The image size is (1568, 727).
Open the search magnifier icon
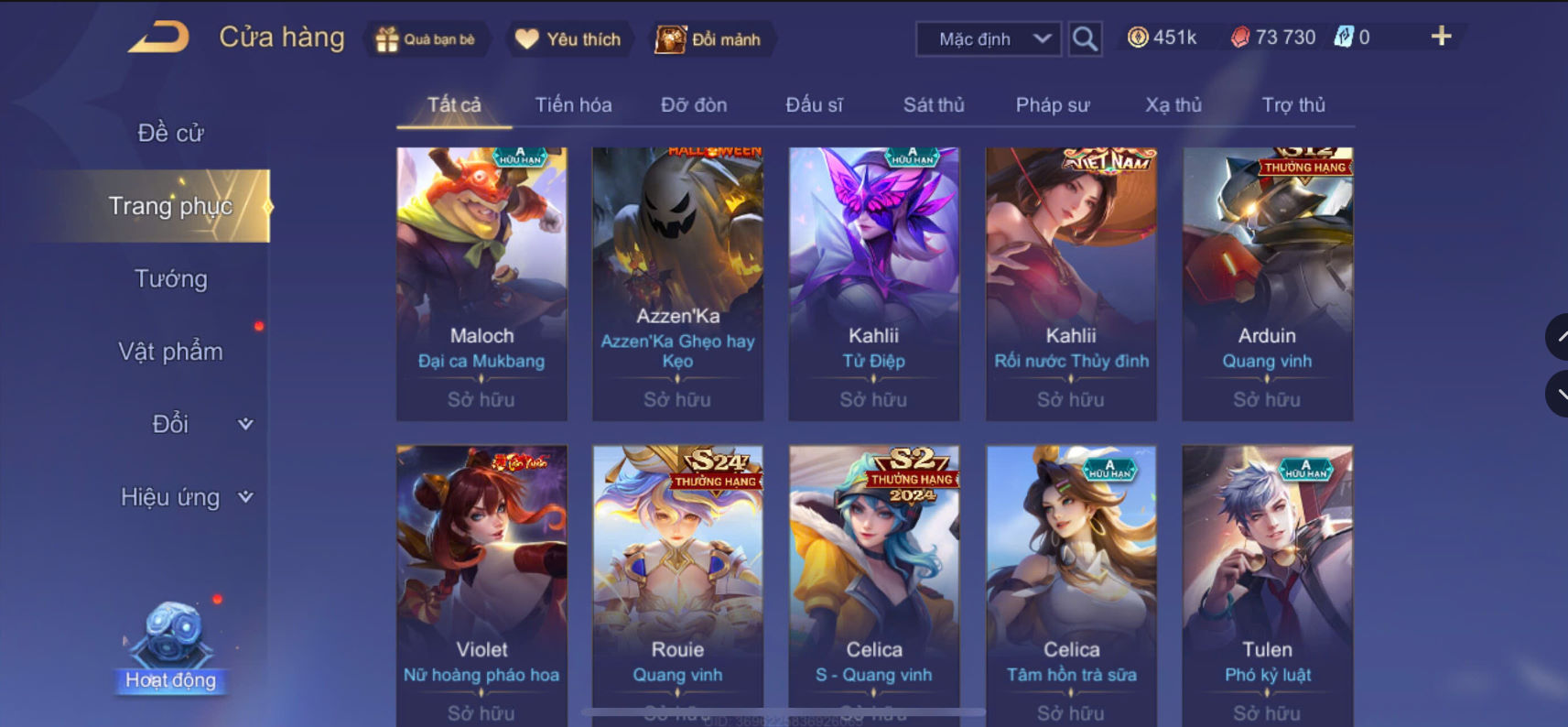tap(1085, 39)
